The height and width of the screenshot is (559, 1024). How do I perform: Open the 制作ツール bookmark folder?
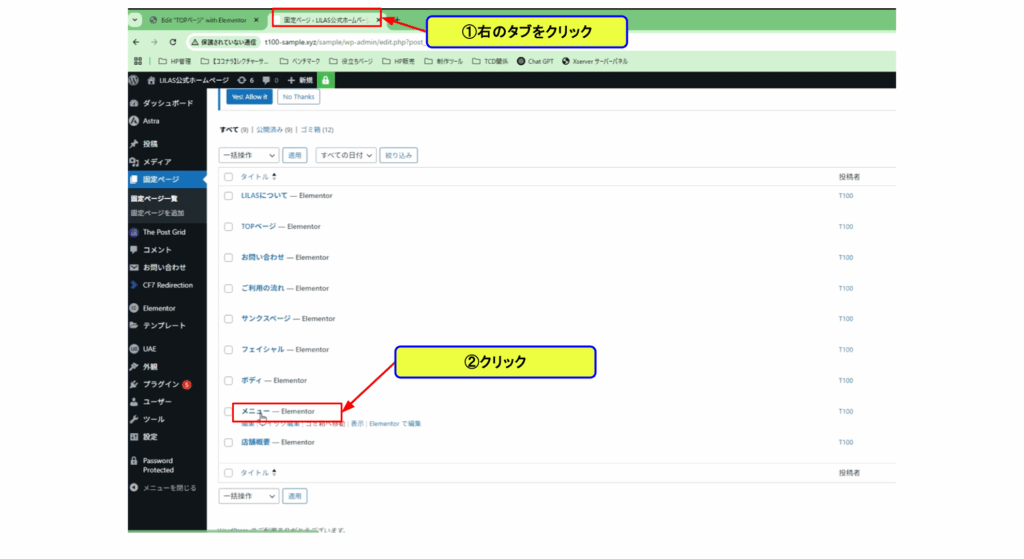coord(443,61)
